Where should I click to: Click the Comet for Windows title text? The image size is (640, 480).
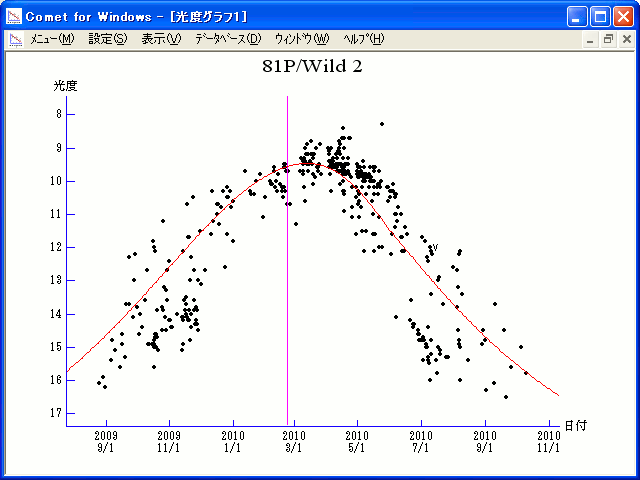coord(88,17)
